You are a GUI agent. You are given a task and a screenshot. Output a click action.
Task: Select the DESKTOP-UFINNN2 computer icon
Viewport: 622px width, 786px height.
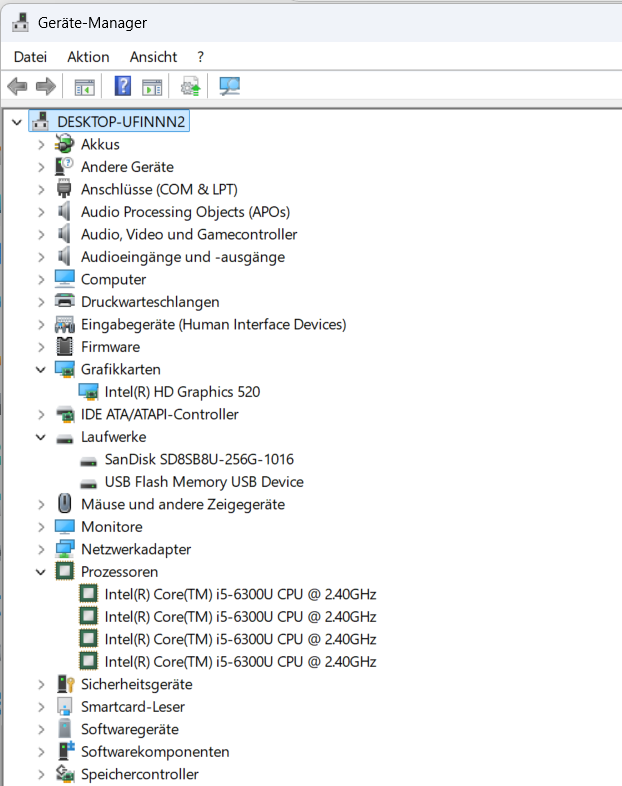point(41,121)
